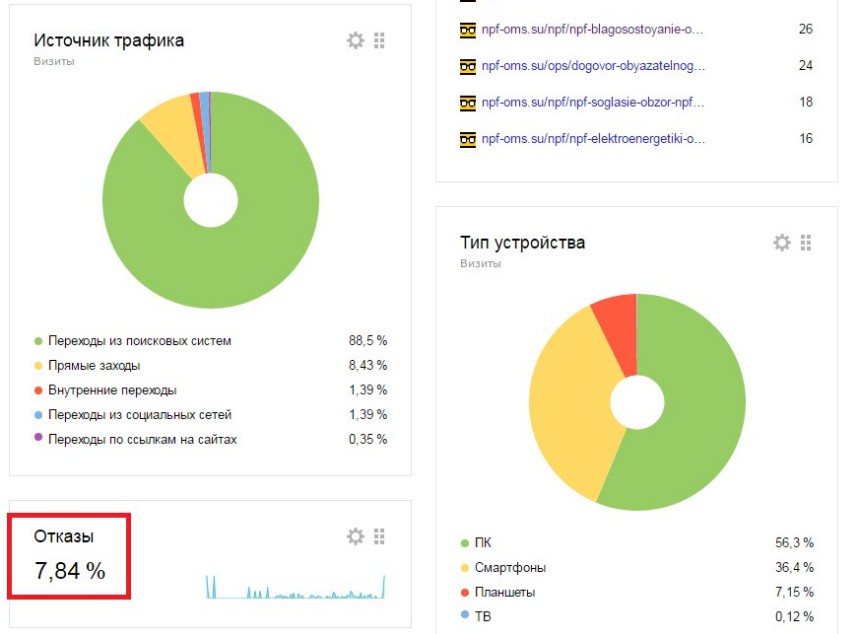
Task: Select legend label Переходы из социальных сетей
Action: (140, 415)
